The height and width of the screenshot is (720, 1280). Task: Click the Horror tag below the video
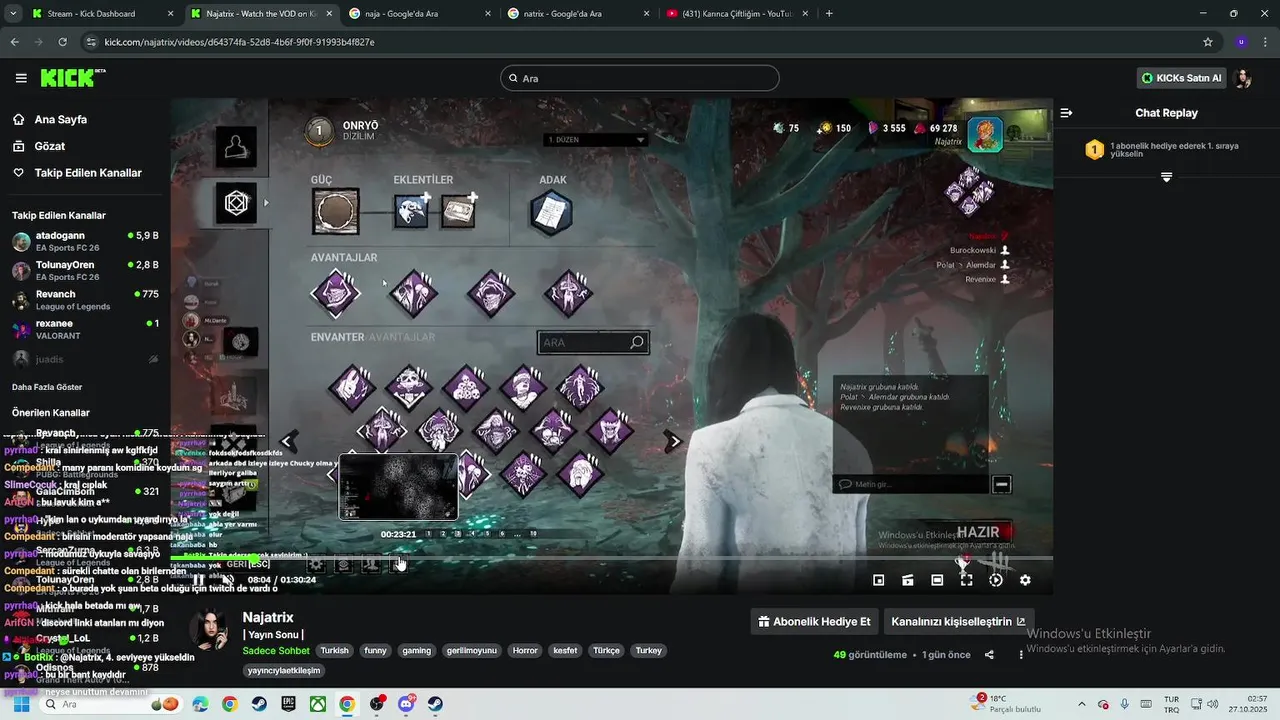525,650
